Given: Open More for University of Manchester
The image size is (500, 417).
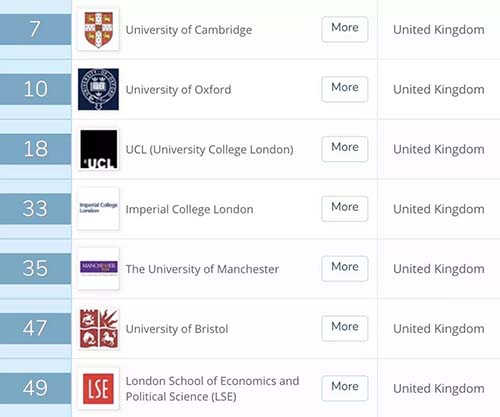Looking at the screenshot, I should point(345,268).
